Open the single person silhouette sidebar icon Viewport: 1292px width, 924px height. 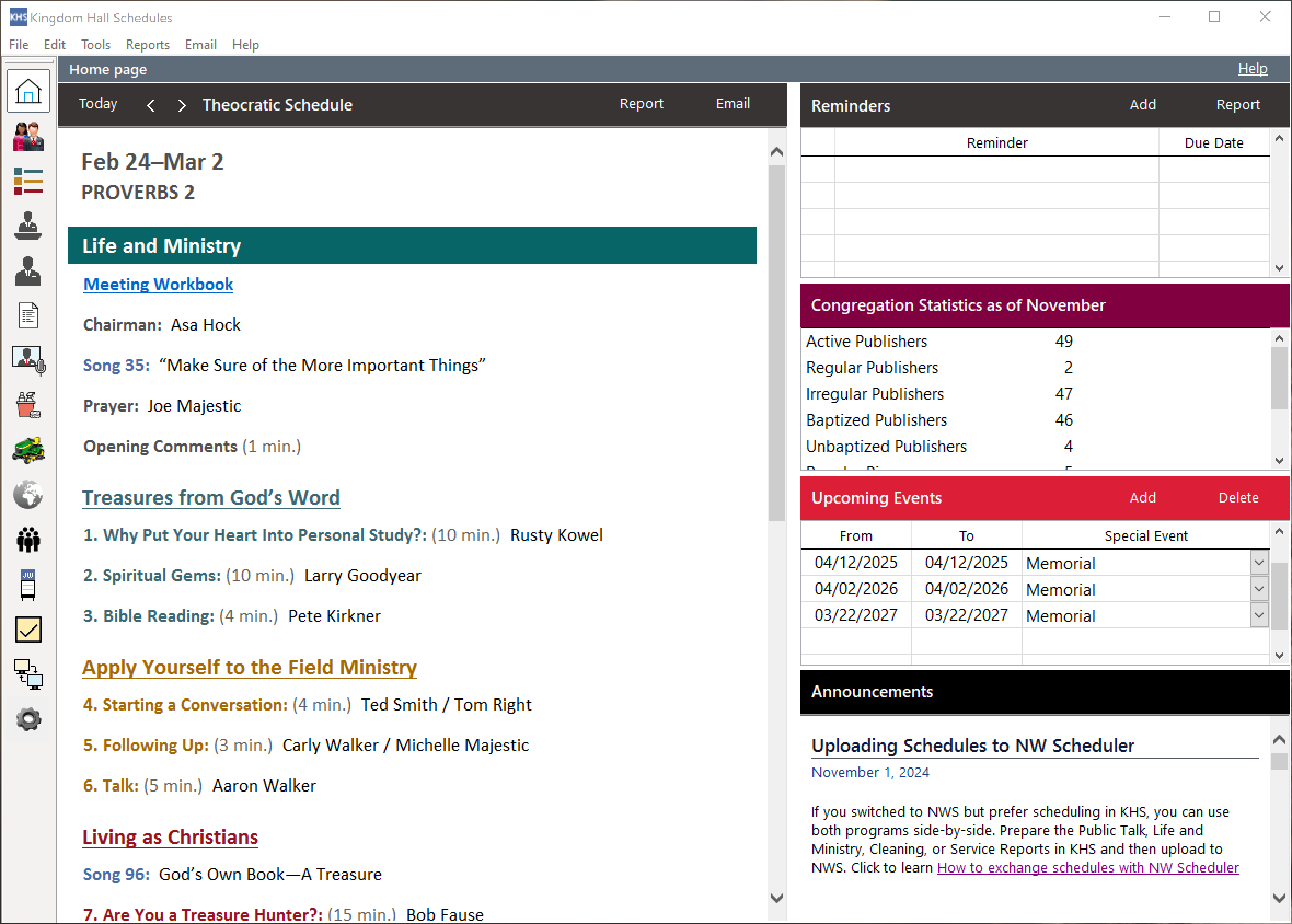(28, 271)
